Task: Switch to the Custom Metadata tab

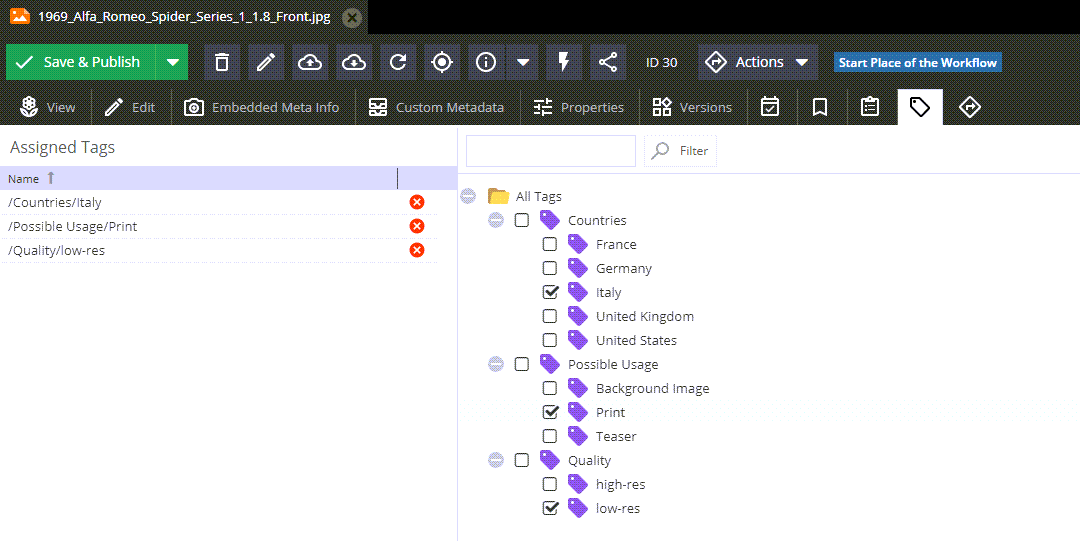Action: click(x=436, y=108)
